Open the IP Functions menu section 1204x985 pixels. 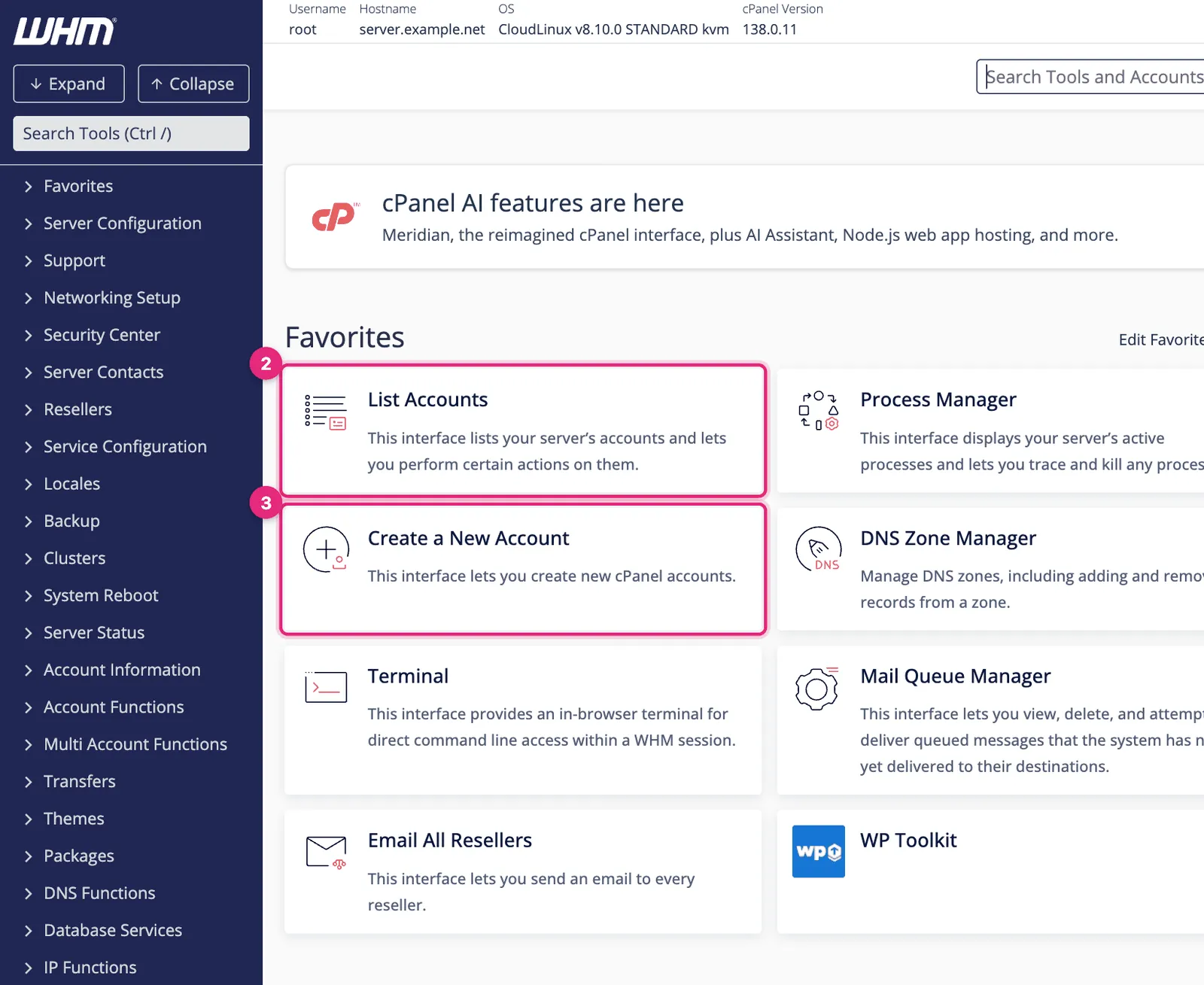point(90,968)
